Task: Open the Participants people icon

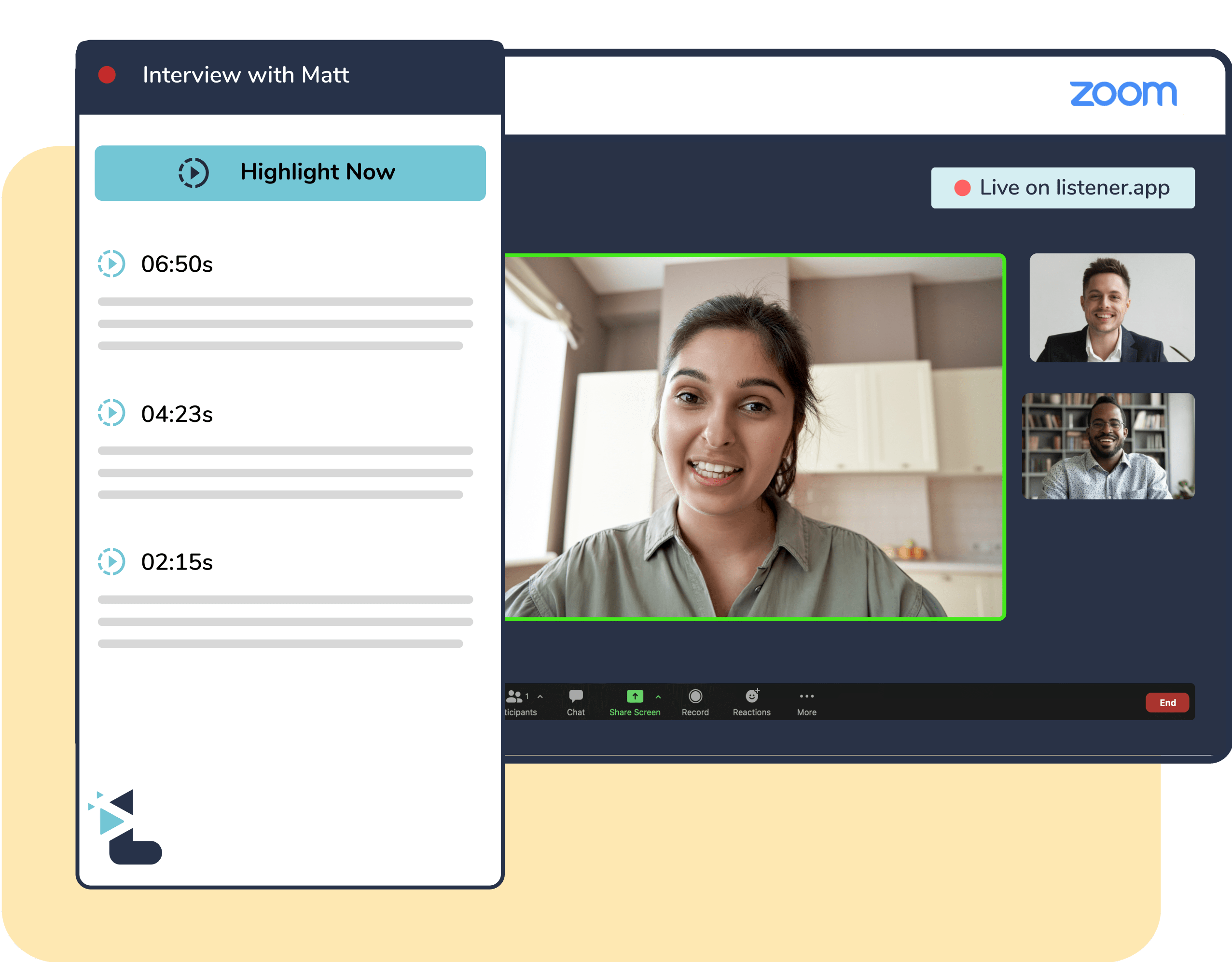Action: pos(514,696)
